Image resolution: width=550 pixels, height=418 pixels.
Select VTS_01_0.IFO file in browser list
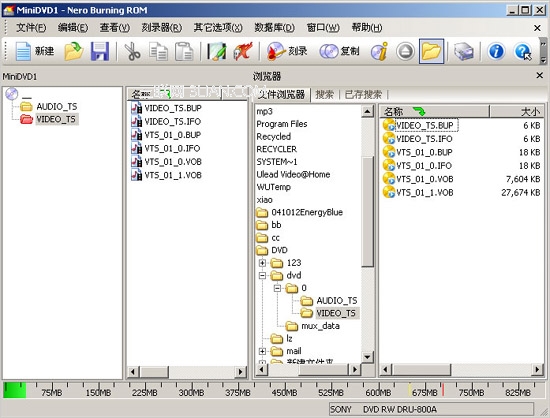424,166
